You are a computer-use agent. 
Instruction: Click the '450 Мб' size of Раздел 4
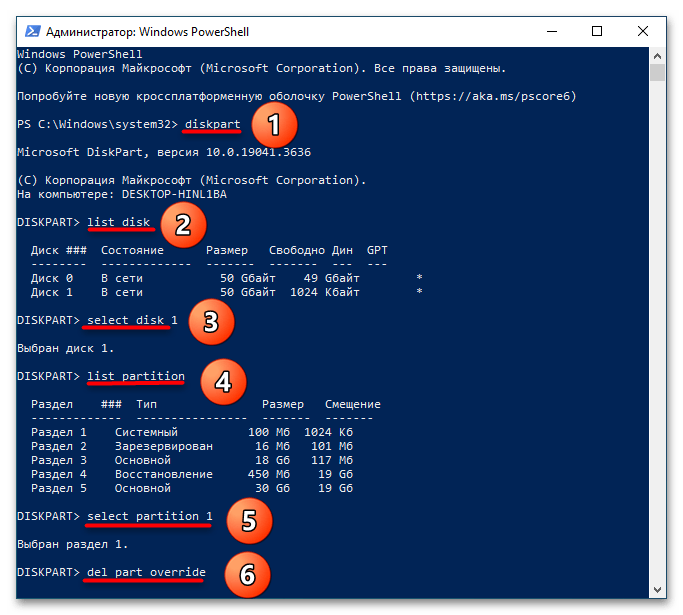pos(269,474)
